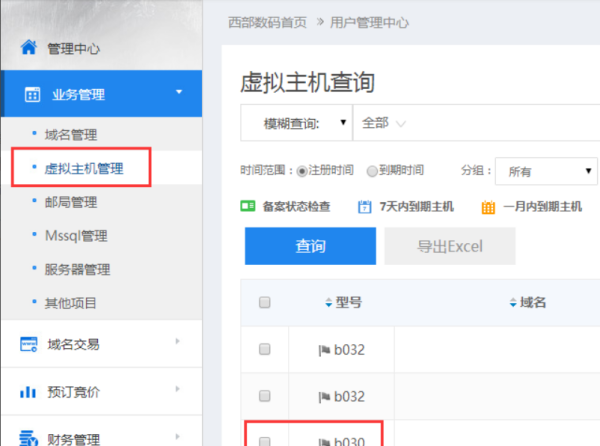Check the second b032 row checkbox
The image size is (600, 446).
(265, 396)
